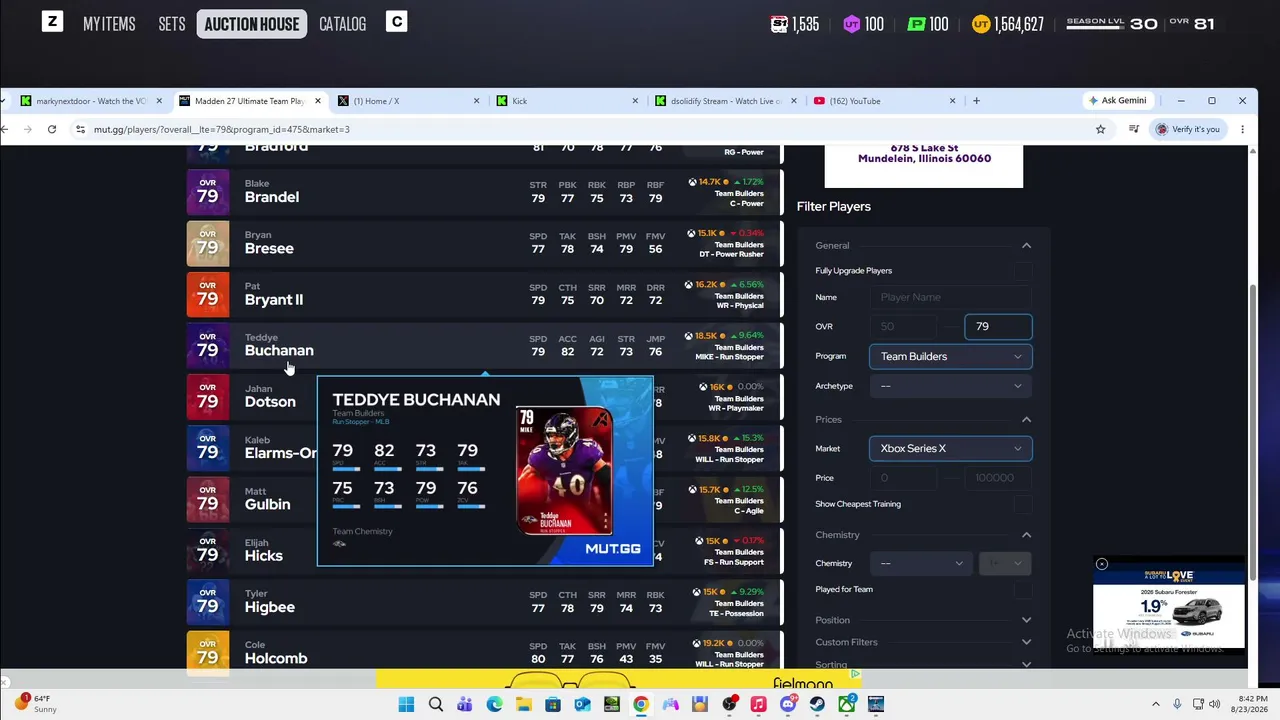Click Cole Holcomb's 79 OVR badge

click(x=207, y=654)
